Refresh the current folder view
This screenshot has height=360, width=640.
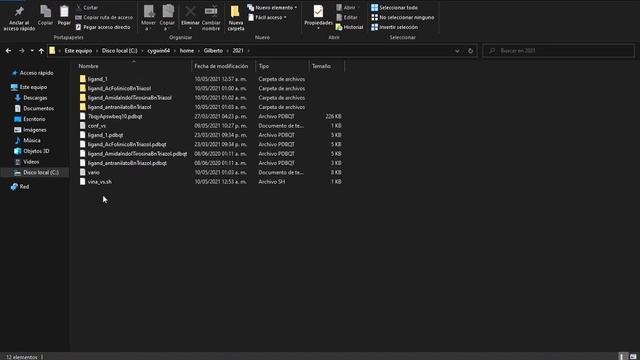click(470, 51)
